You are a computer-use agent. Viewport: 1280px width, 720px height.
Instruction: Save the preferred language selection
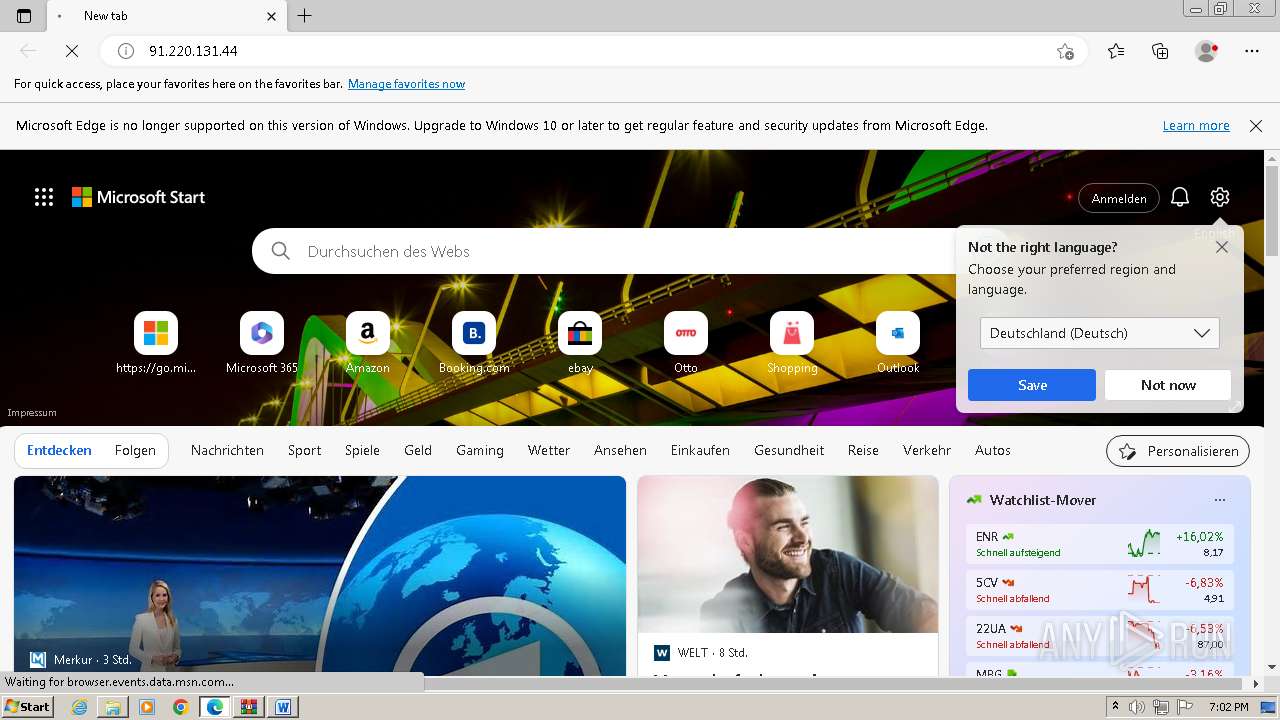coord(1032,385)
